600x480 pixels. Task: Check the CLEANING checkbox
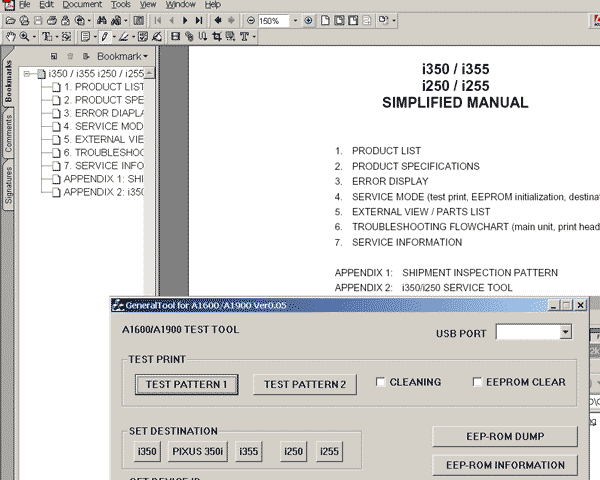coord(380,382)
